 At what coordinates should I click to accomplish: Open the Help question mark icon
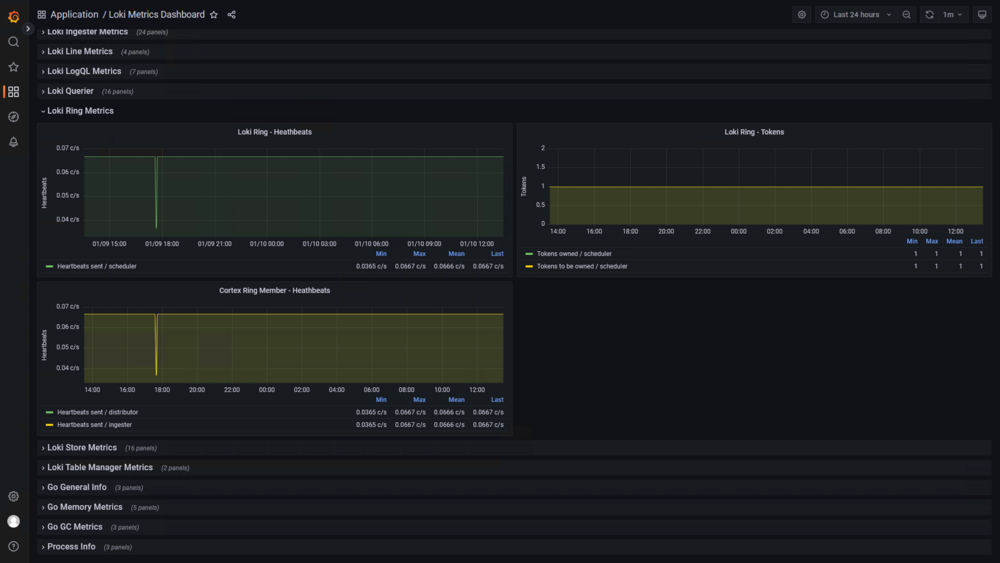pyautogui.click(x=13, y=546)
